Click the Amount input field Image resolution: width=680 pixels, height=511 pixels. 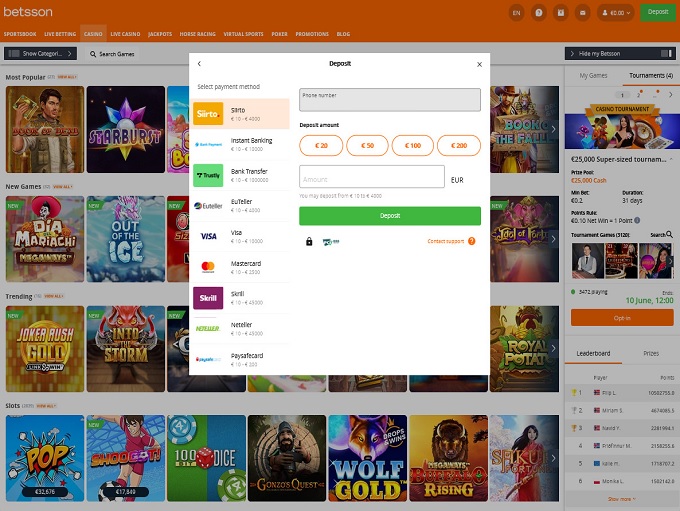pos(371,177)
